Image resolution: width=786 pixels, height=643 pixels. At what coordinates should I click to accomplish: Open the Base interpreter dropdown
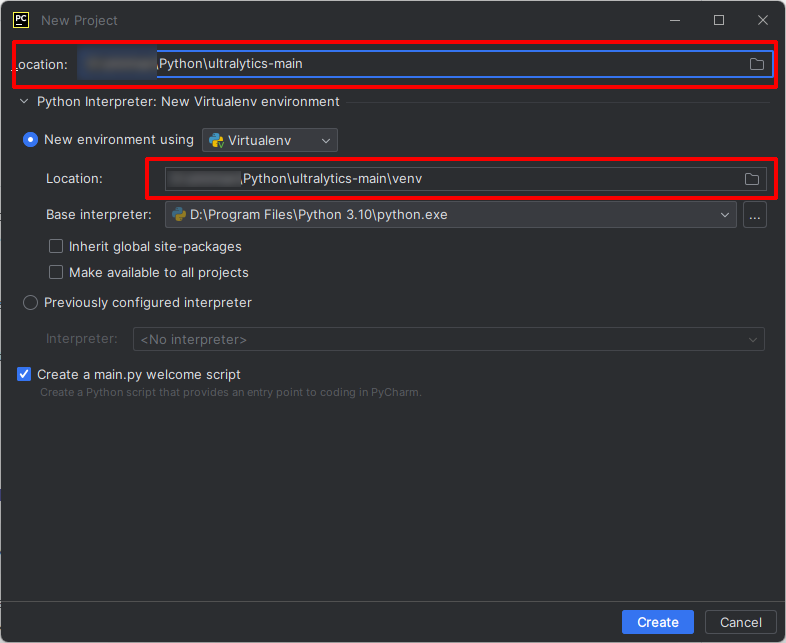[x=450, y=215]
